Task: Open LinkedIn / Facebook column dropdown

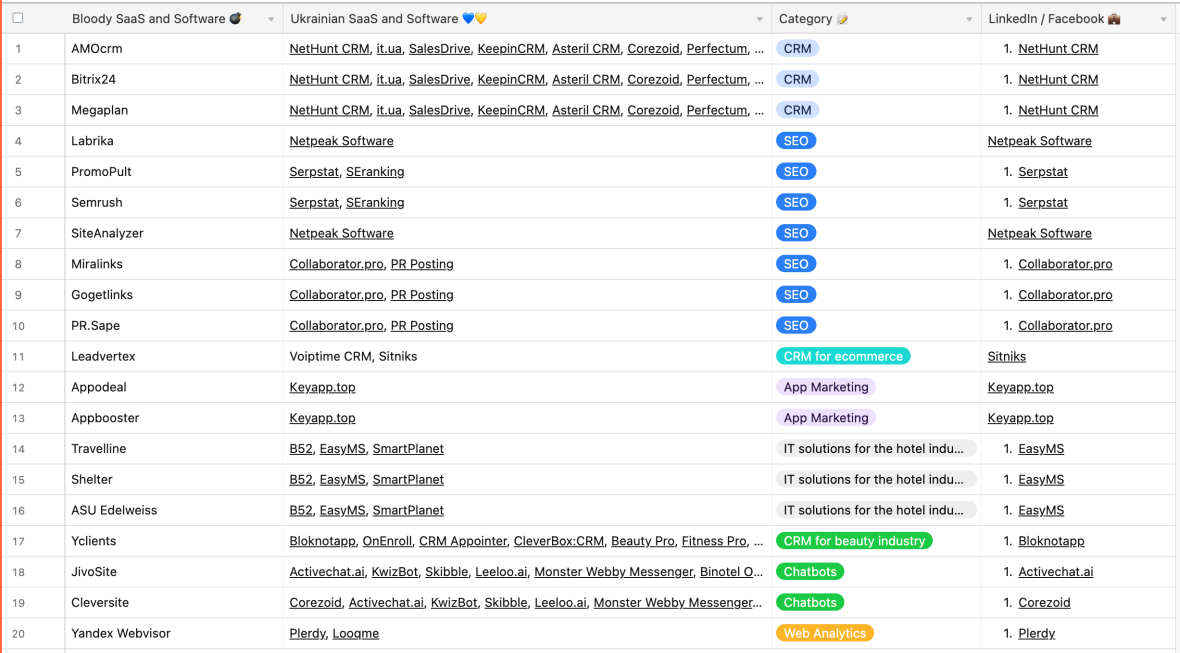Action: 1163,20
